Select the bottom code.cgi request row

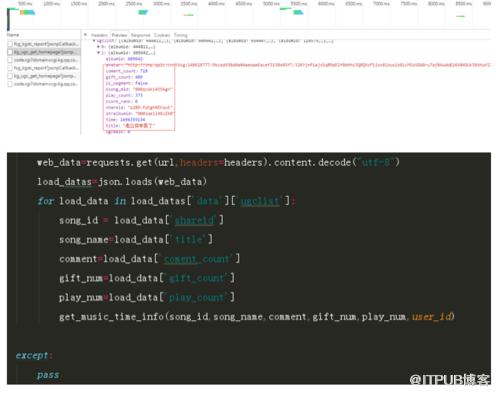(43, 84)
